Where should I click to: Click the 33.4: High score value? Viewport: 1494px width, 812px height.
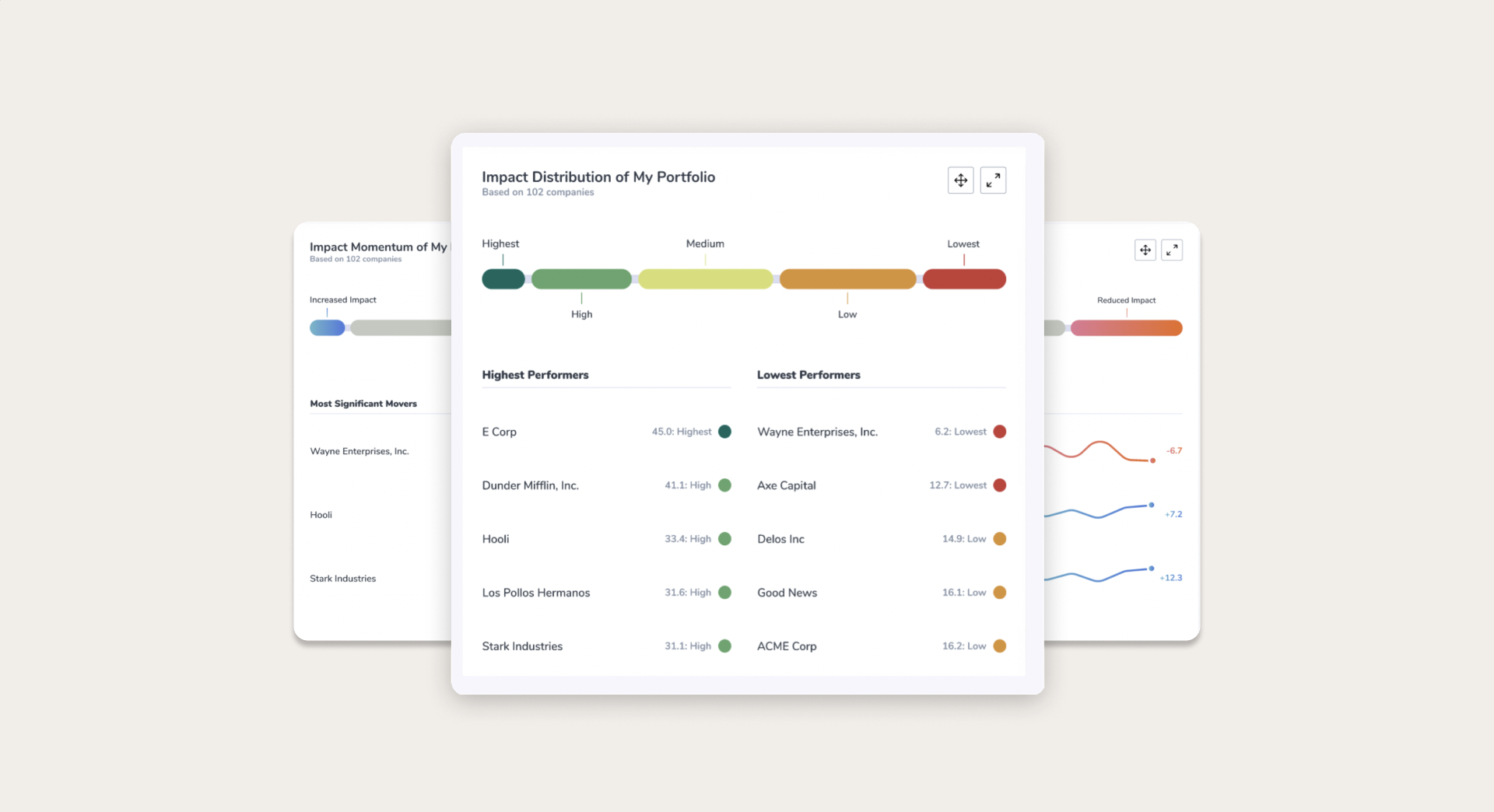pyautogui.click(x=688, y=539)
